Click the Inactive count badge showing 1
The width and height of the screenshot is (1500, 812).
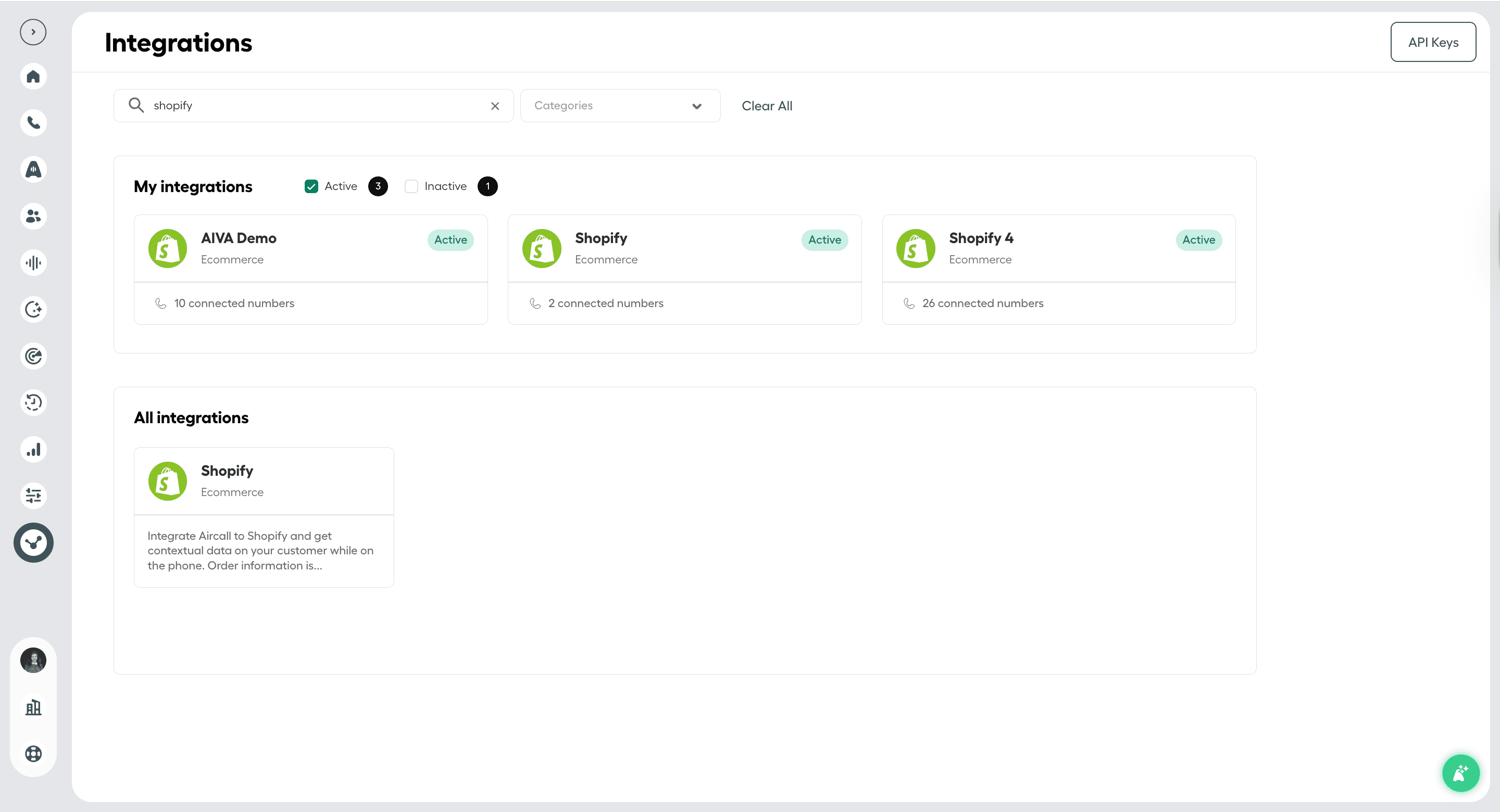click(x=488, y=186)
